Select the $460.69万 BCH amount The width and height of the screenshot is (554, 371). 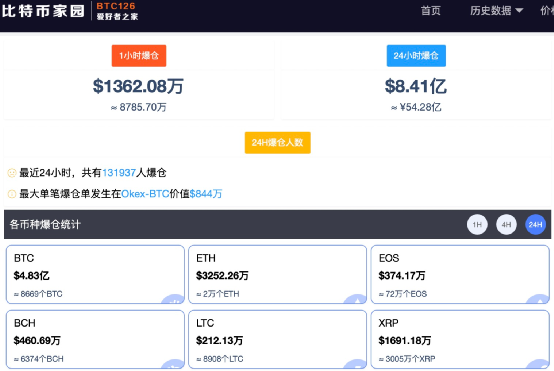pyautogui.click(x=37, y=340)
